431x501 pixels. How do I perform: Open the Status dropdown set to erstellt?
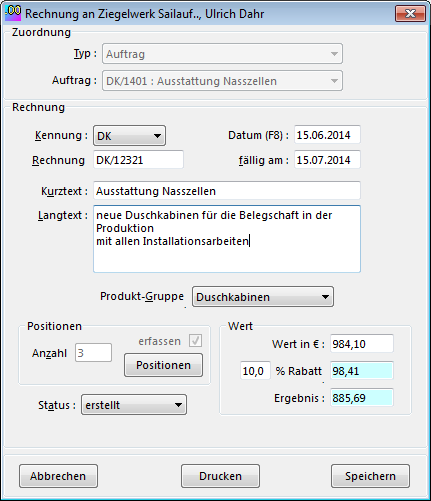point(134,405)
